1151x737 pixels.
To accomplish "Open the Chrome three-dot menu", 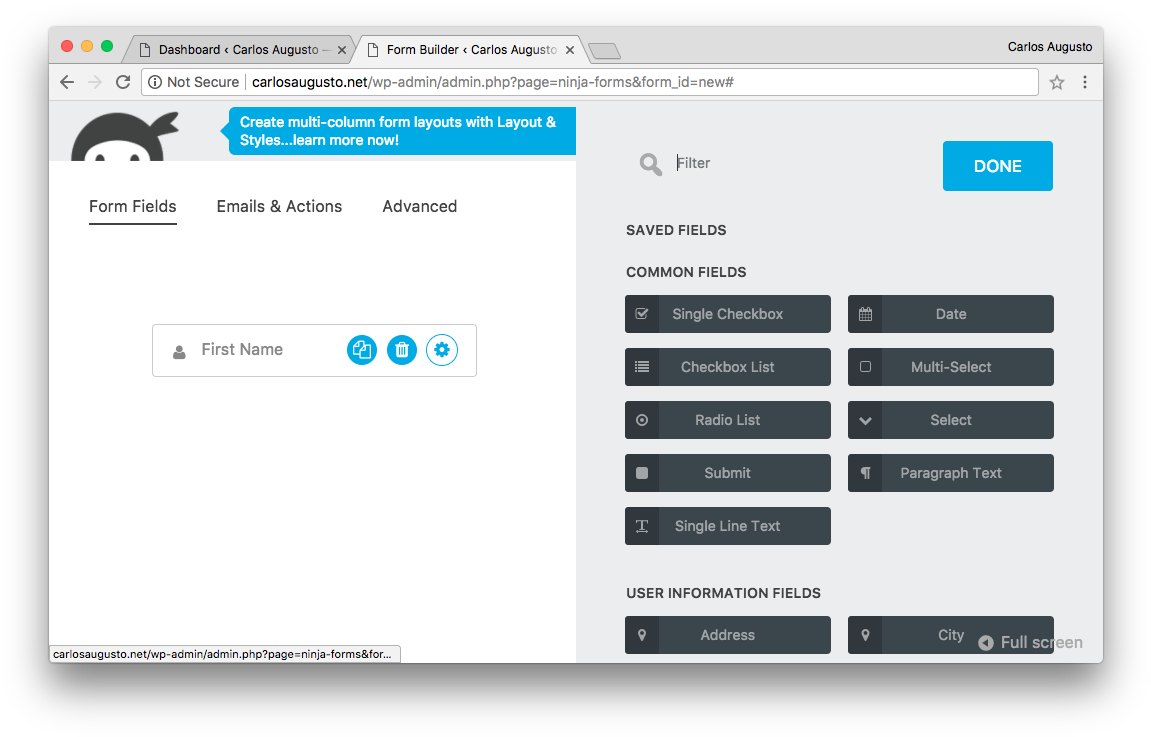I will [1085, 83].
